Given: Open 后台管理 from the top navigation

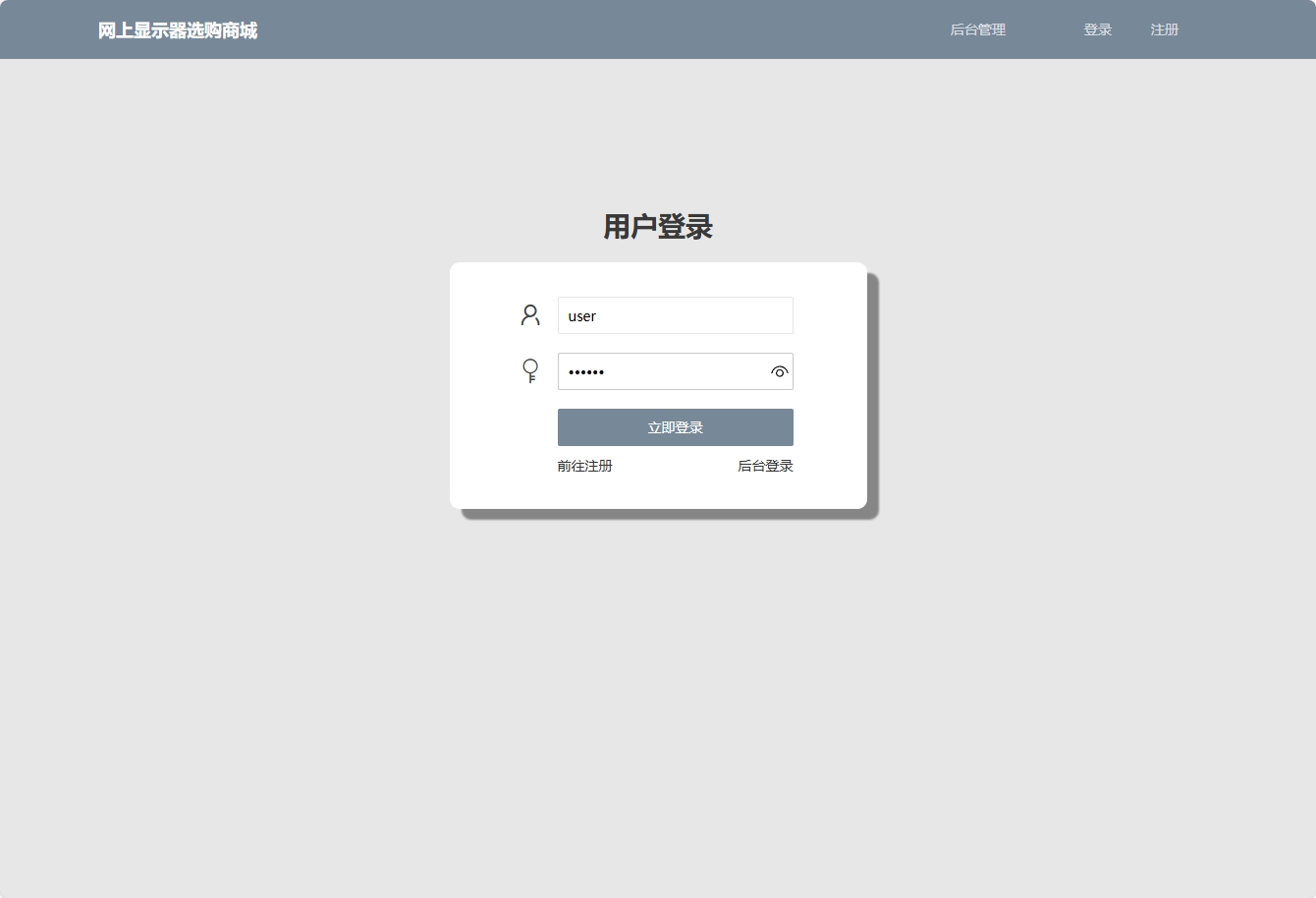Looking at the screenshot, I should (977, 29).
